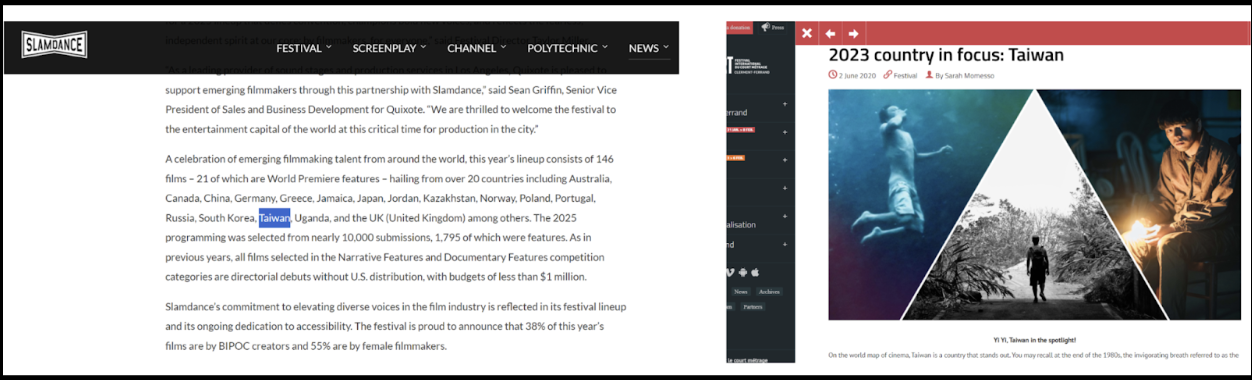The image size is (1252, 380).
Task: Click the Slamdance logo
Action: click(x=54, y=44)
